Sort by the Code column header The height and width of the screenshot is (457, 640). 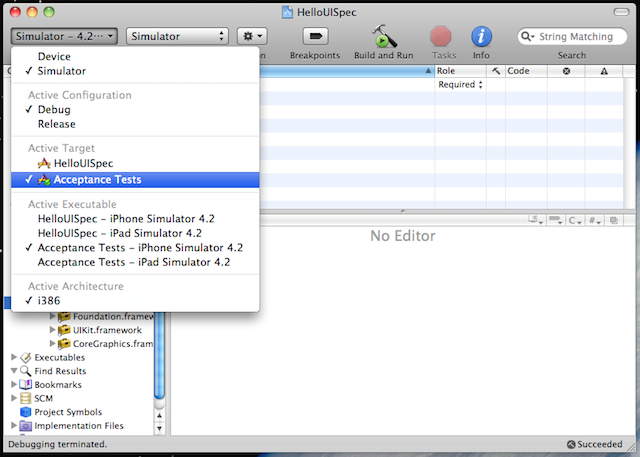click(526, 71)
